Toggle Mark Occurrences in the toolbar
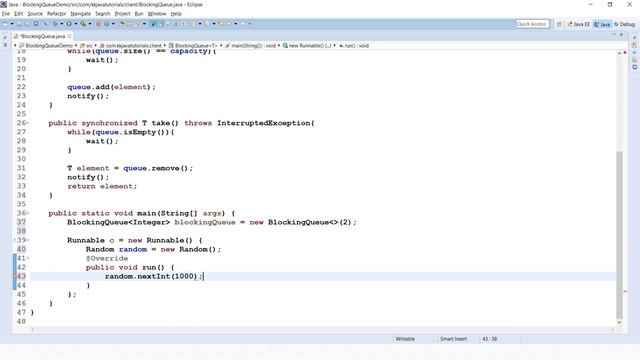640x360 pixels. click(153, 24)
